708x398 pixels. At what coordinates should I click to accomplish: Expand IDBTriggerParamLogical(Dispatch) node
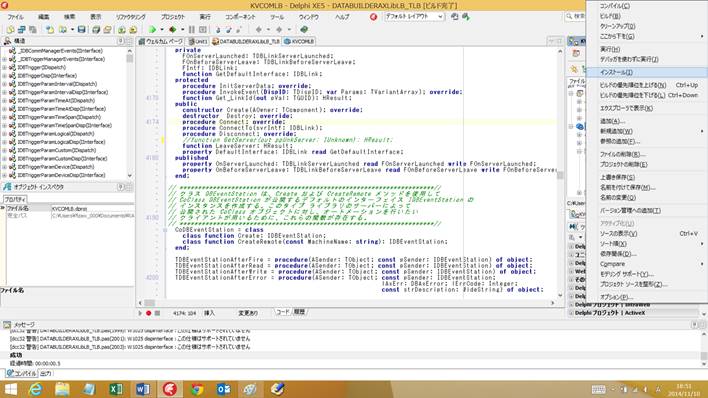tap(5, 134)
